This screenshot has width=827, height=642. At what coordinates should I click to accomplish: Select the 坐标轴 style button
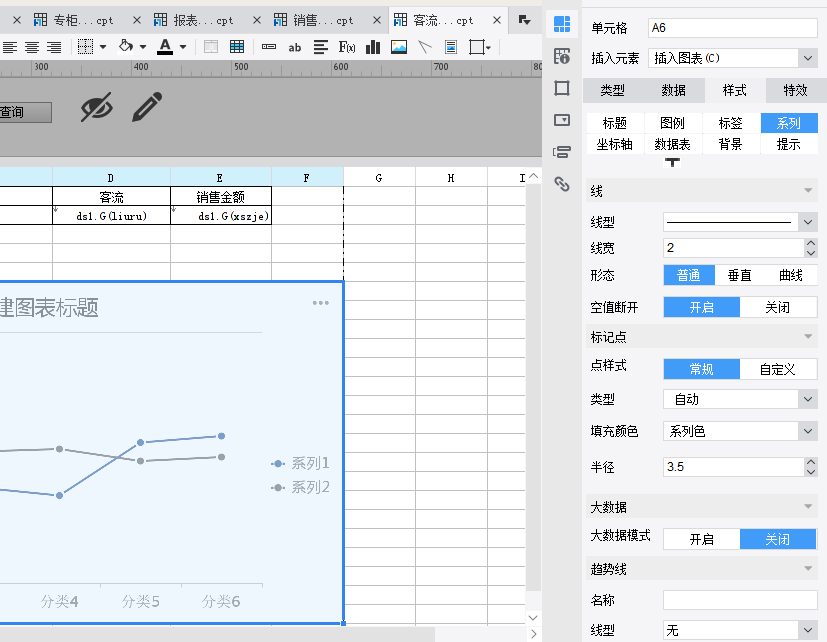tap(615, 144)
